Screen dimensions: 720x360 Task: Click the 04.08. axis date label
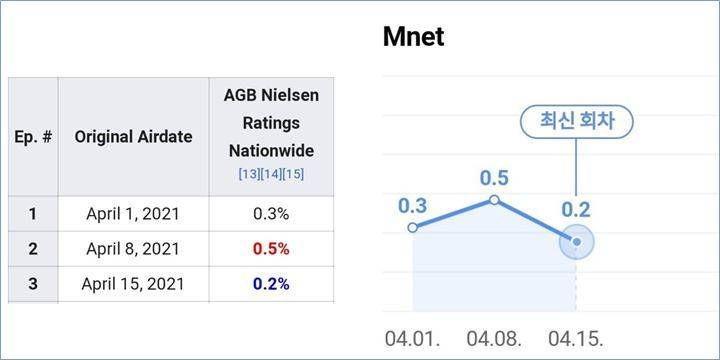[x=494, y=339]
